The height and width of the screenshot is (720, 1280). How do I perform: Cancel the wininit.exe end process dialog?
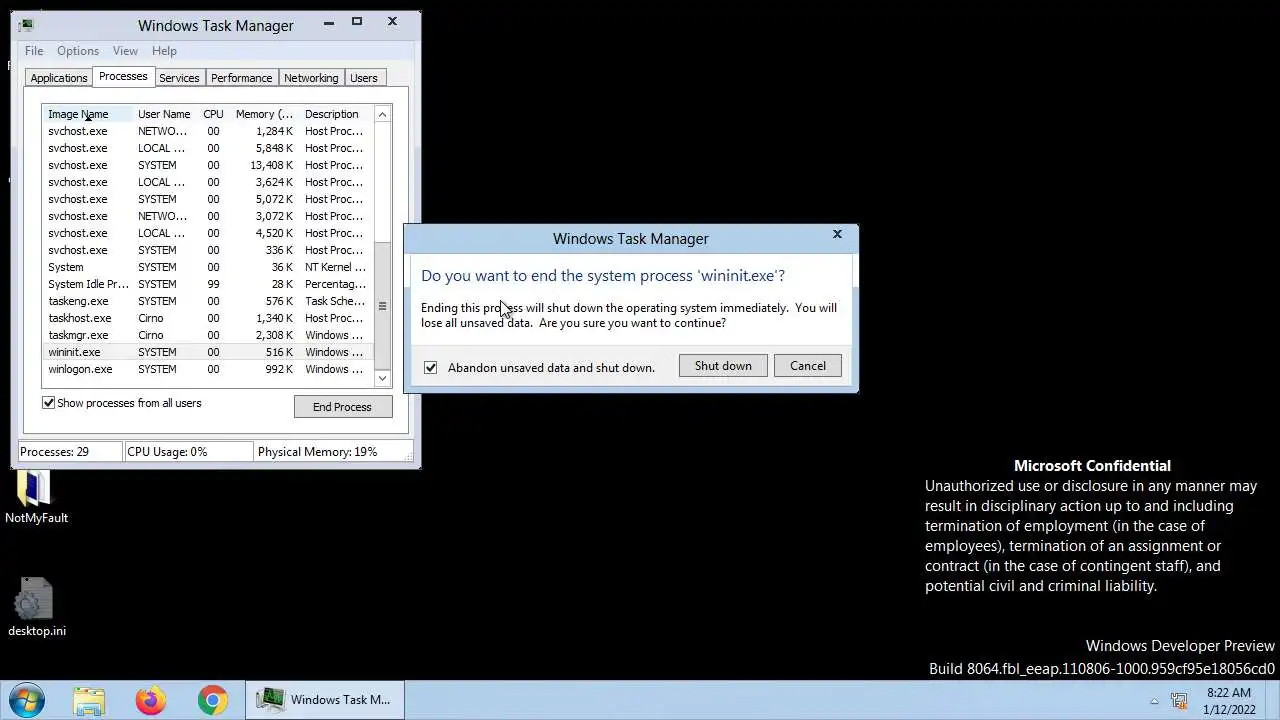tap(808, 366)
